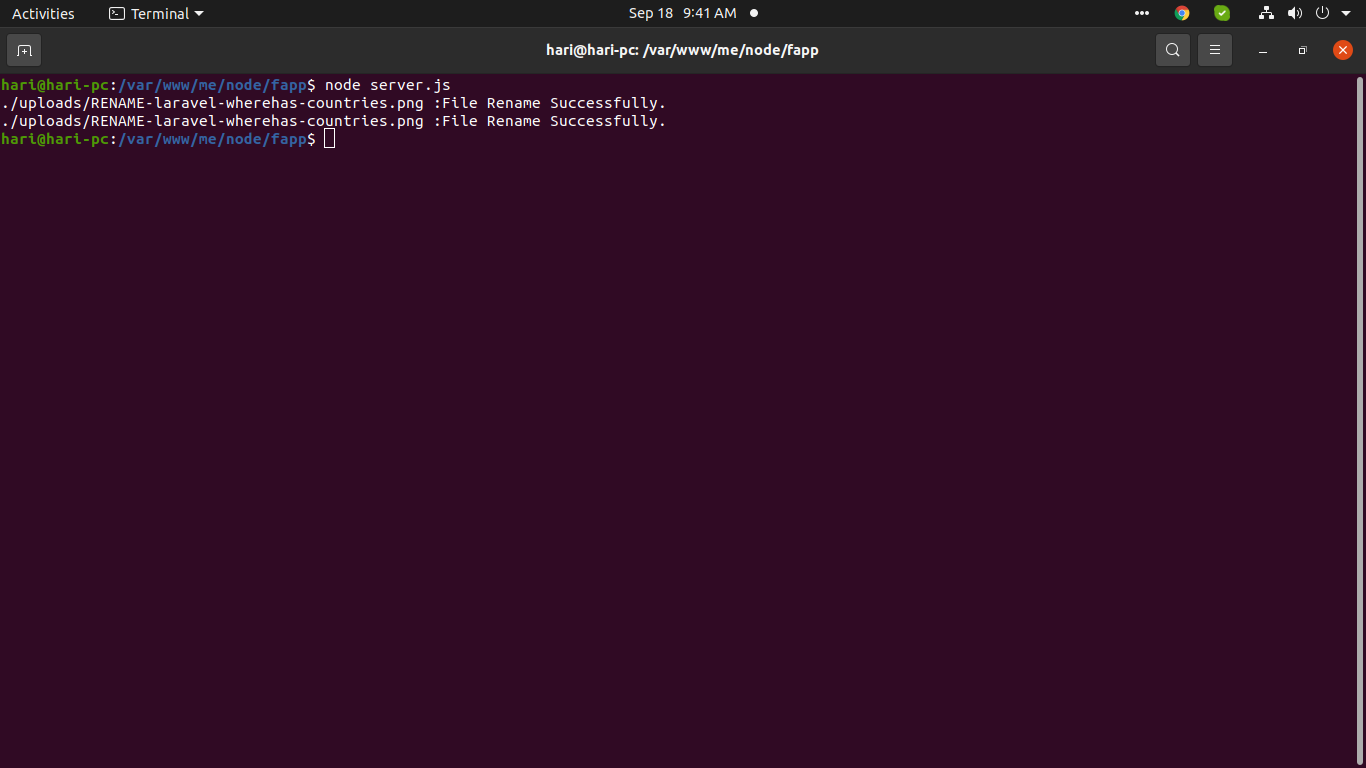Open a new terminal tab
Image resolution: width=1366 pixels, height=768 pixels.
point(23,50)
